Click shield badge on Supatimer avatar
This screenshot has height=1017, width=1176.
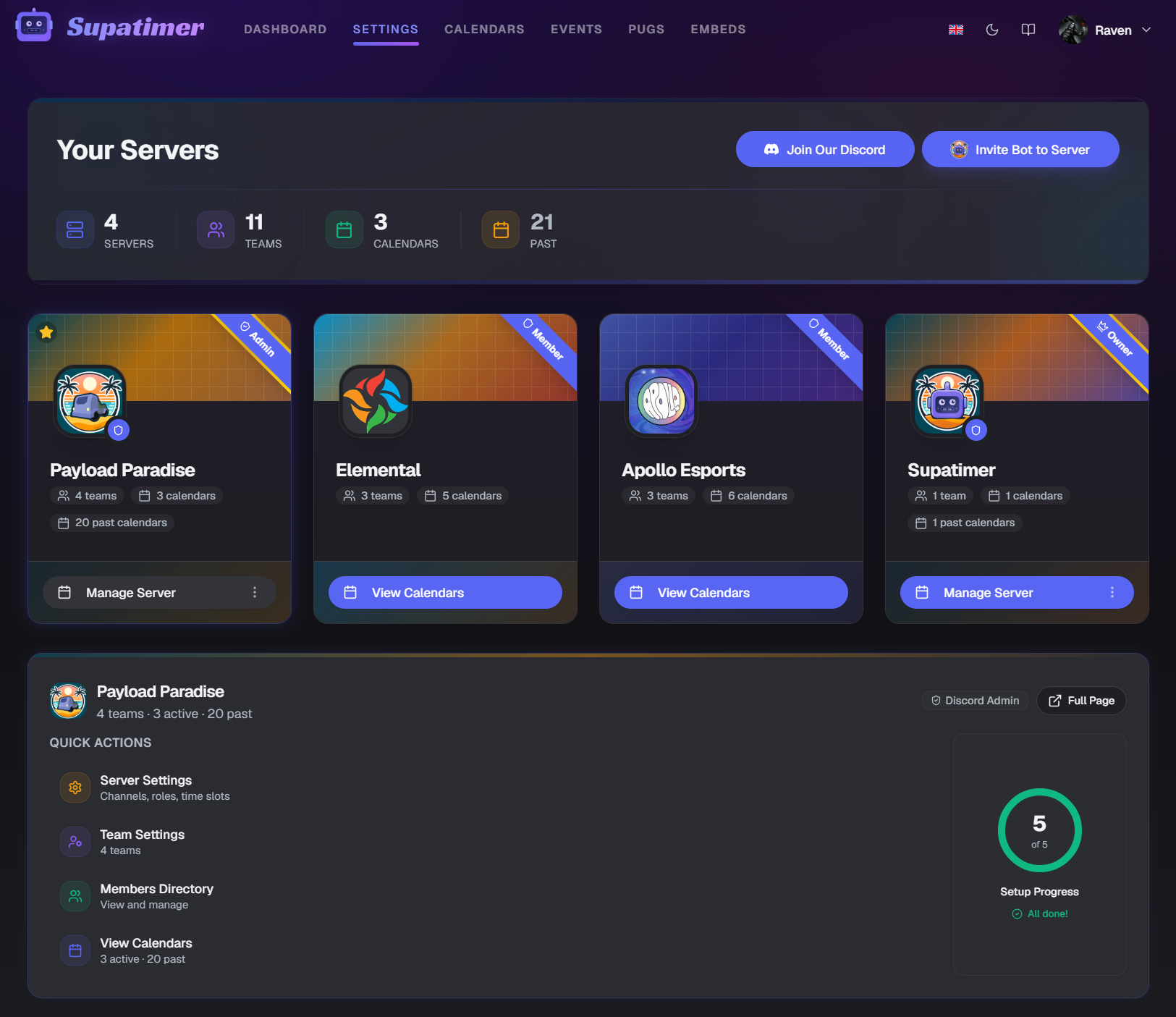point(976,430)
